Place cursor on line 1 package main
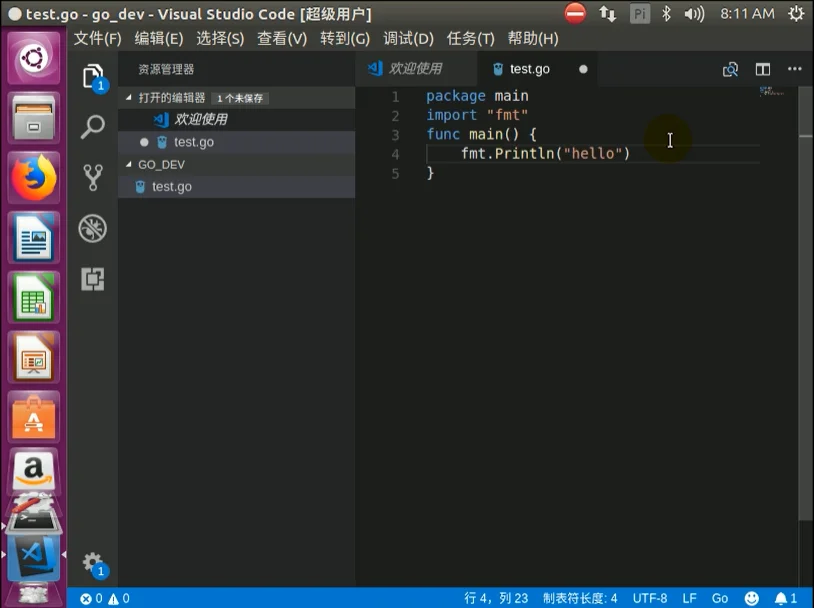The image size is (814, 608). [x=477, y=96]
